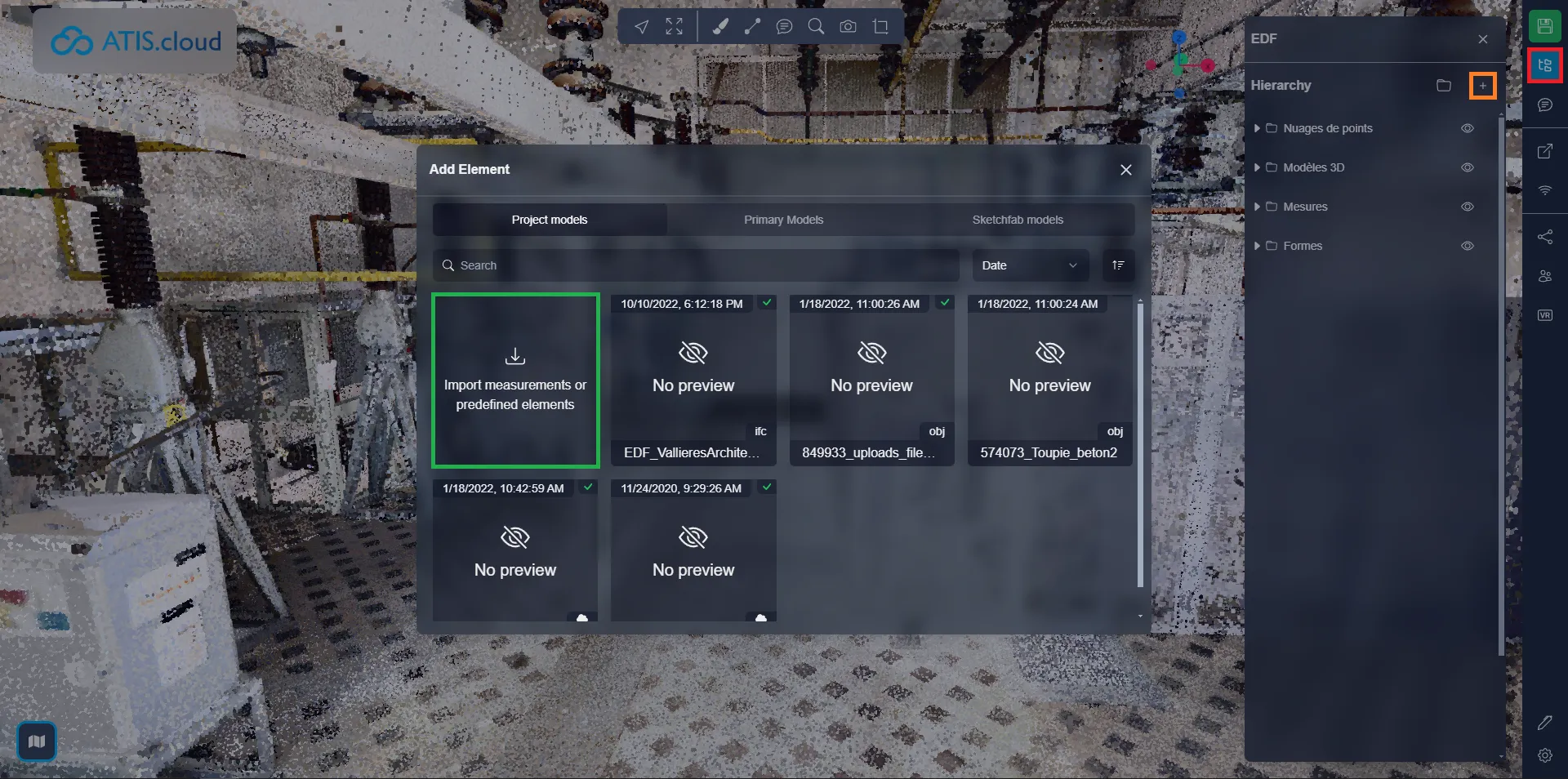Open the Date sort dropdown
The image size is (1568, 779).
1030,265
